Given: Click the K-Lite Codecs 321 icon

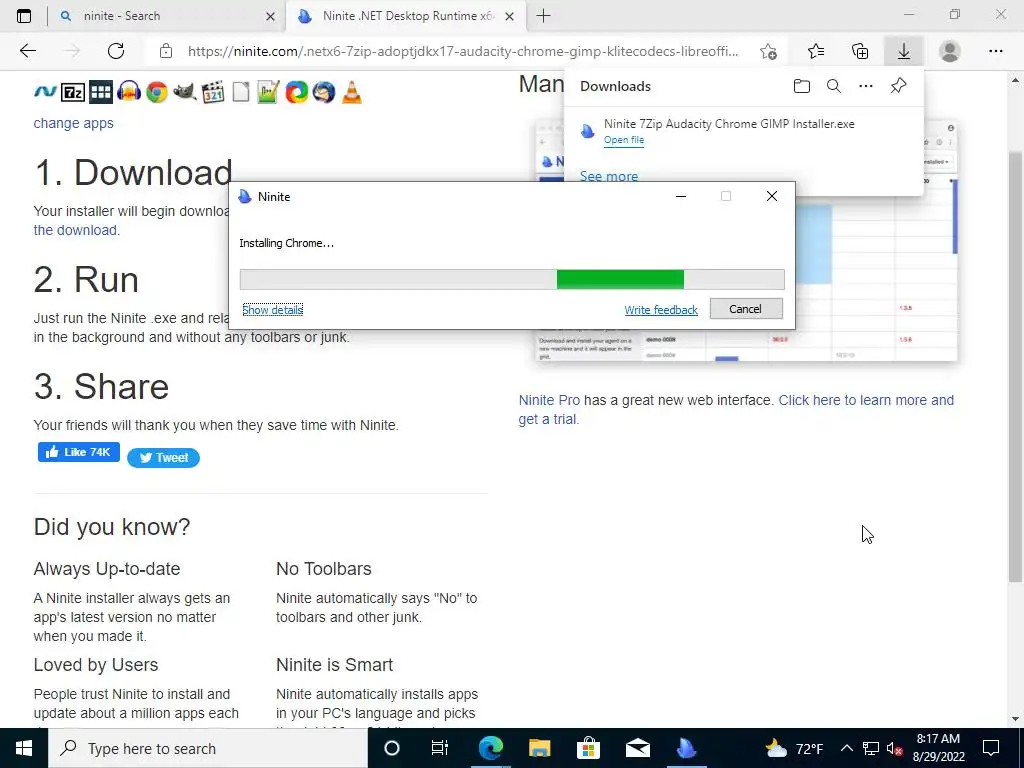Looking at the screenshot, I should (213, 92).
